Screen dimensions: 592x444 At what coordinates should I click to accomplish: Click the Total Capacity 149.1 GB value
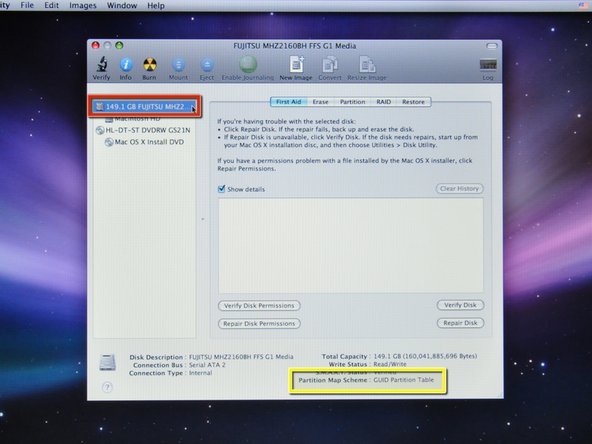pos(425,356)
